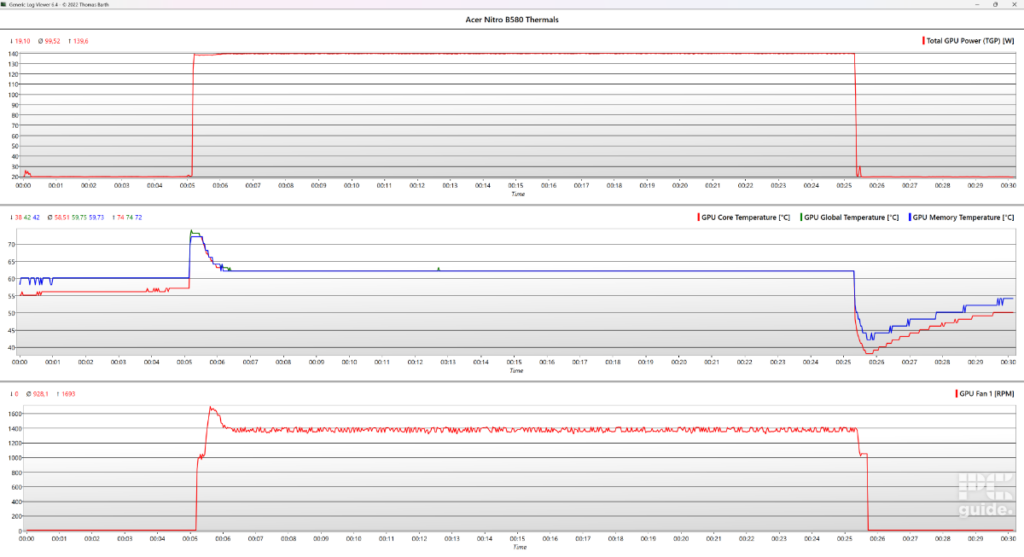
Task: Click the 00:05 tick on the power chart time axis
Action: (187, 185)
